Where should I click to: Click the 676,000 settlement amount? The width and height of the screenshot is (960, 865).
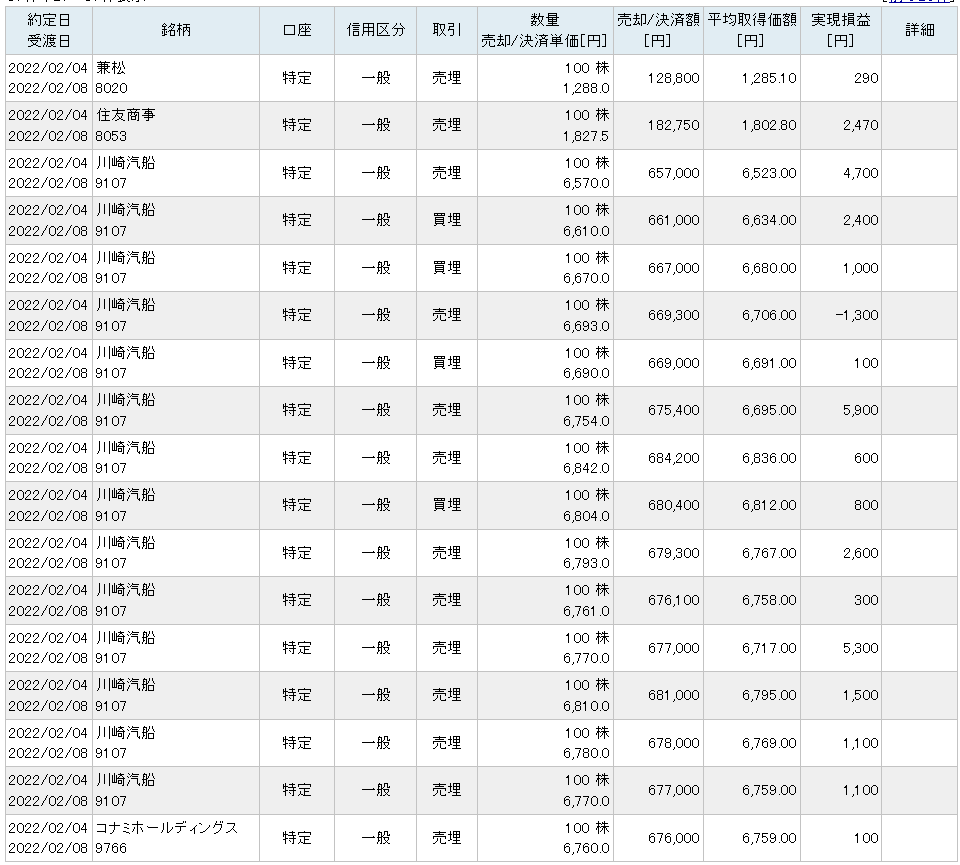coord(673,838)
